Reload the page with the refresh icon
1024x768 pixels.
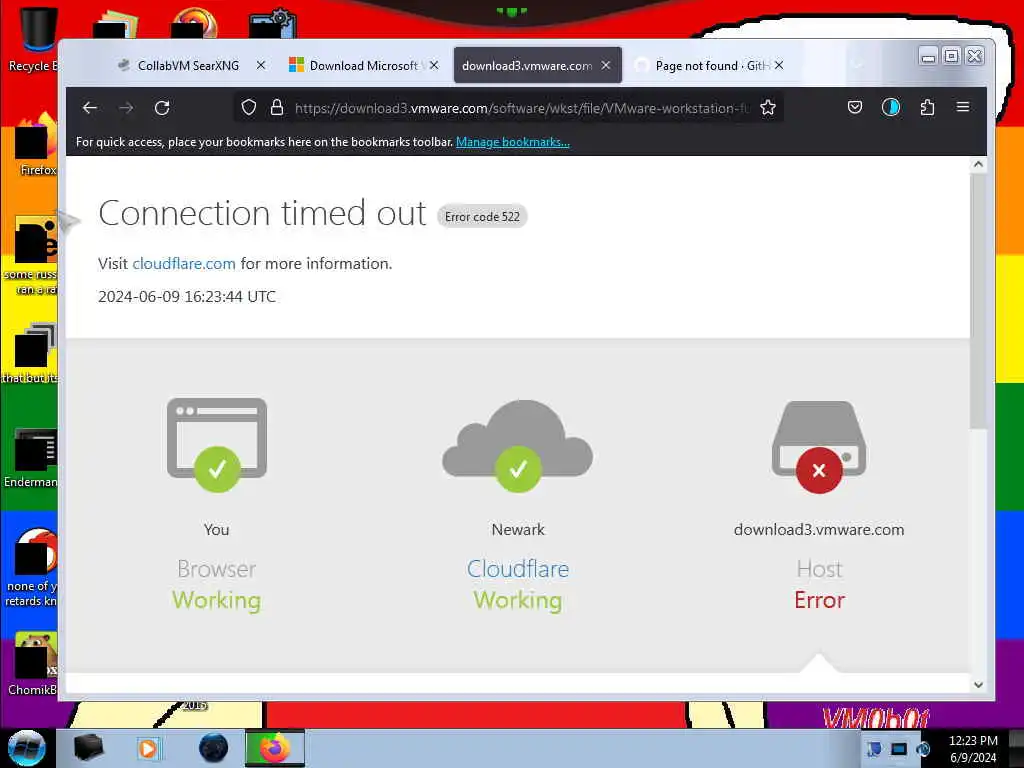162,108
